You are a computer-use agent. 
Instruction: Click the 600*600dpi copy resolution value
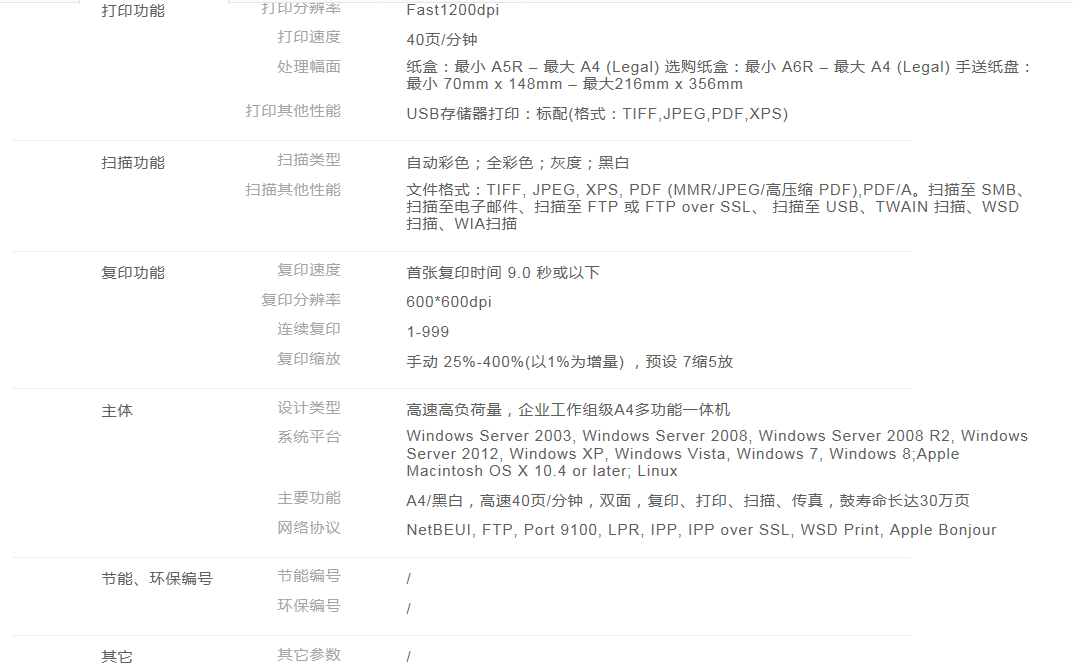point(448,302)
